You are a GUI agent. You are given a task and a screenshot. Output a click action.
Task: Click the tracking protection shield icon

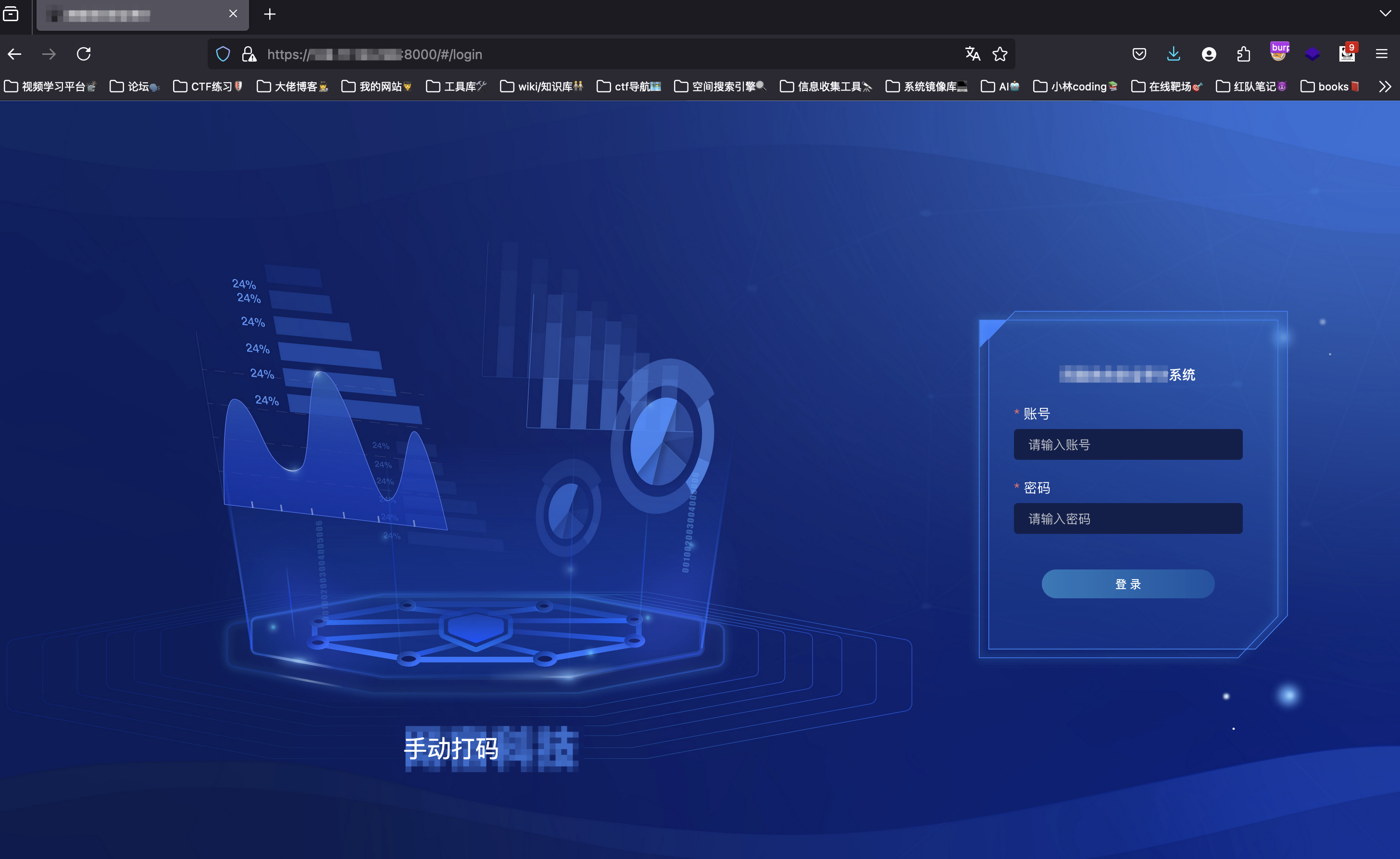pyautogui.click(x=223, y=54)
